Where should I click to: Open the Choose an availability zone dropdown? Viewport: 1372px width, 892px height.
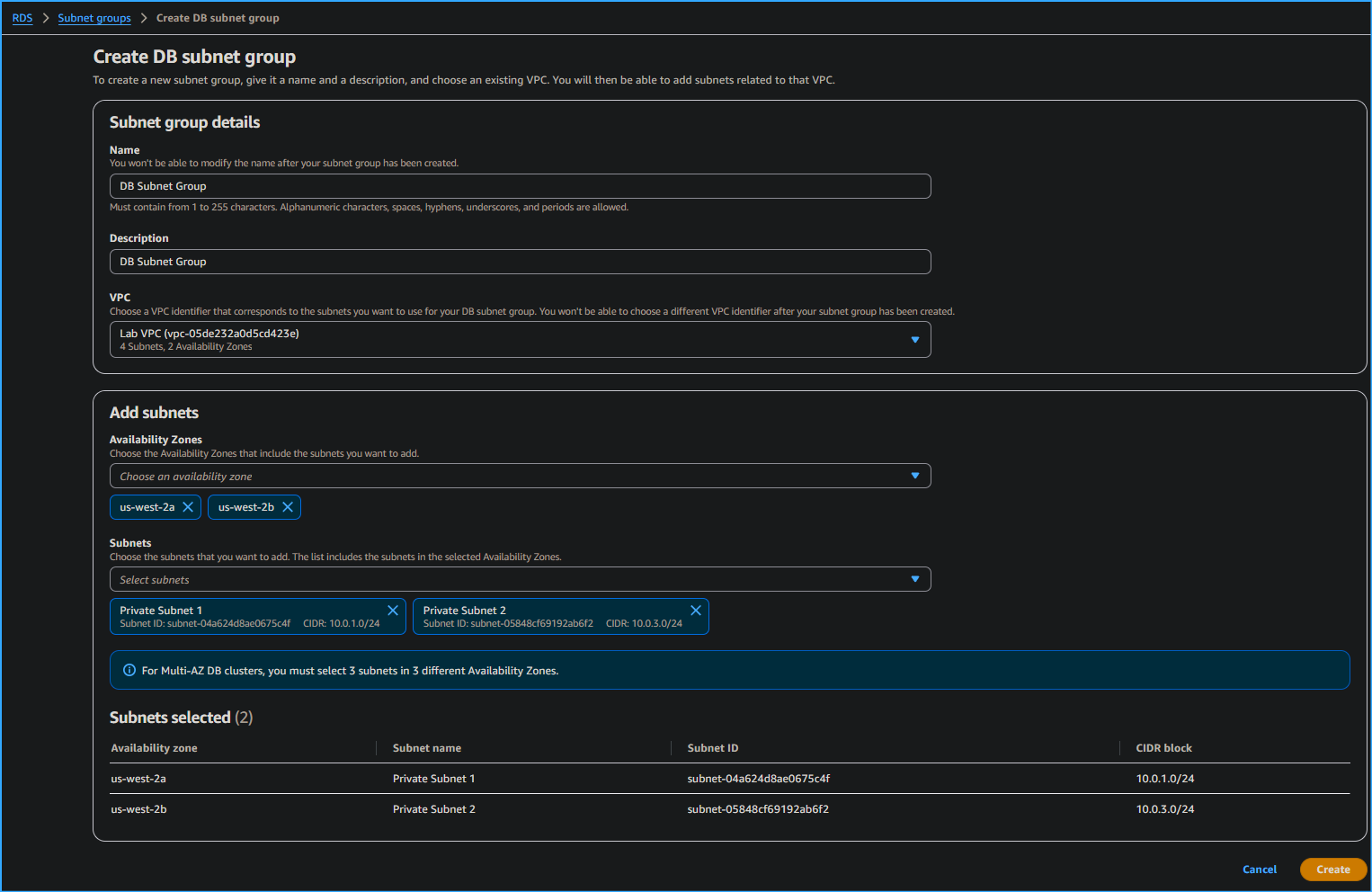(x=520, y=476)
